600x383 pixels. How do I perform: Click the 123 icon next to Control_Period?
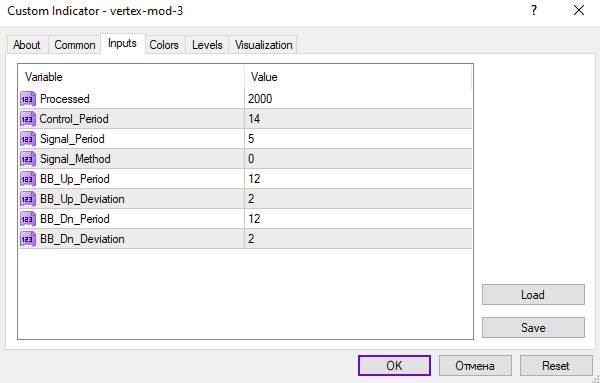tap(28, 119)
